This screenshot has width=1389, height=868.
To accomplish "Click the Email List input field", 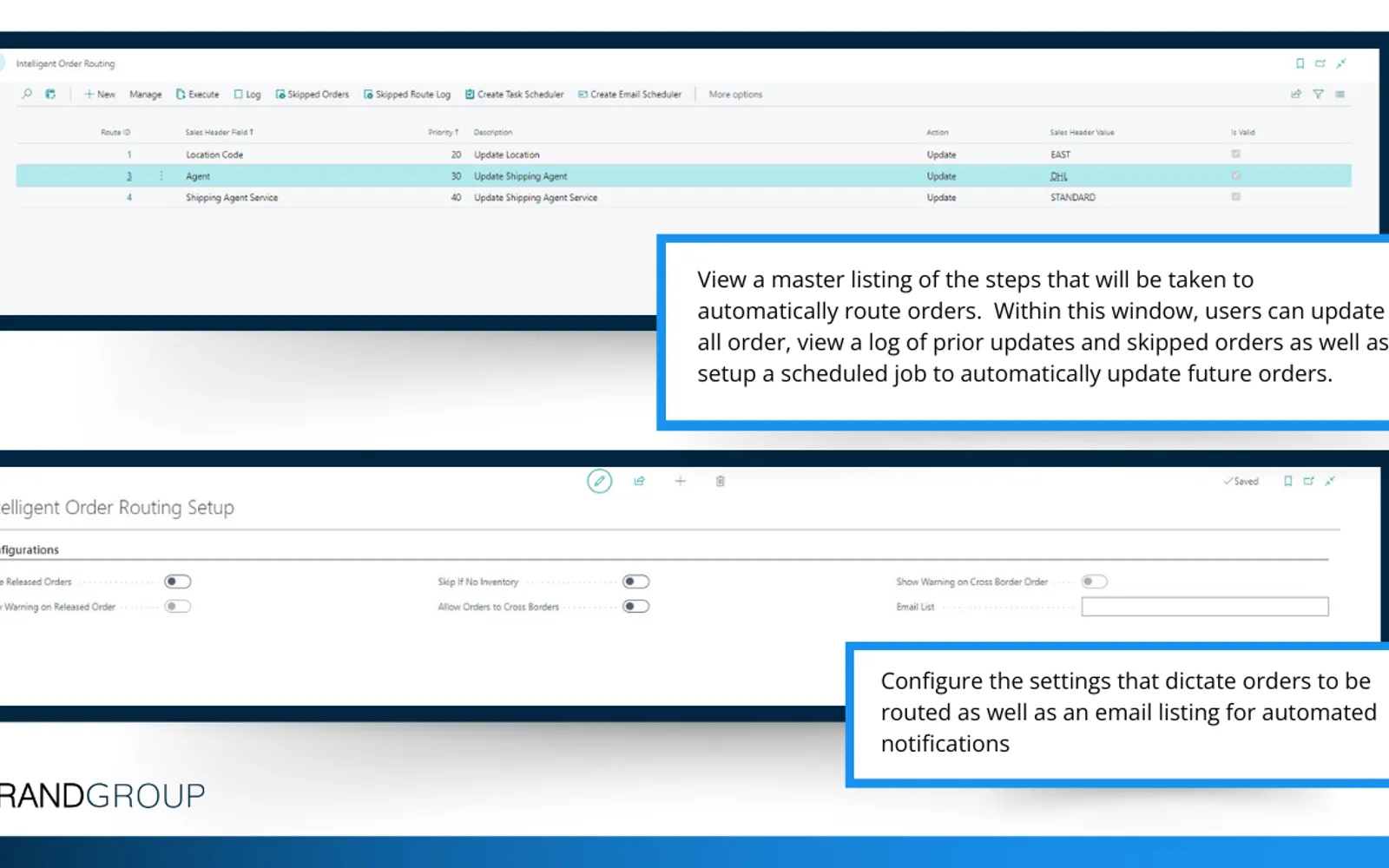I will coord(1205,607).
